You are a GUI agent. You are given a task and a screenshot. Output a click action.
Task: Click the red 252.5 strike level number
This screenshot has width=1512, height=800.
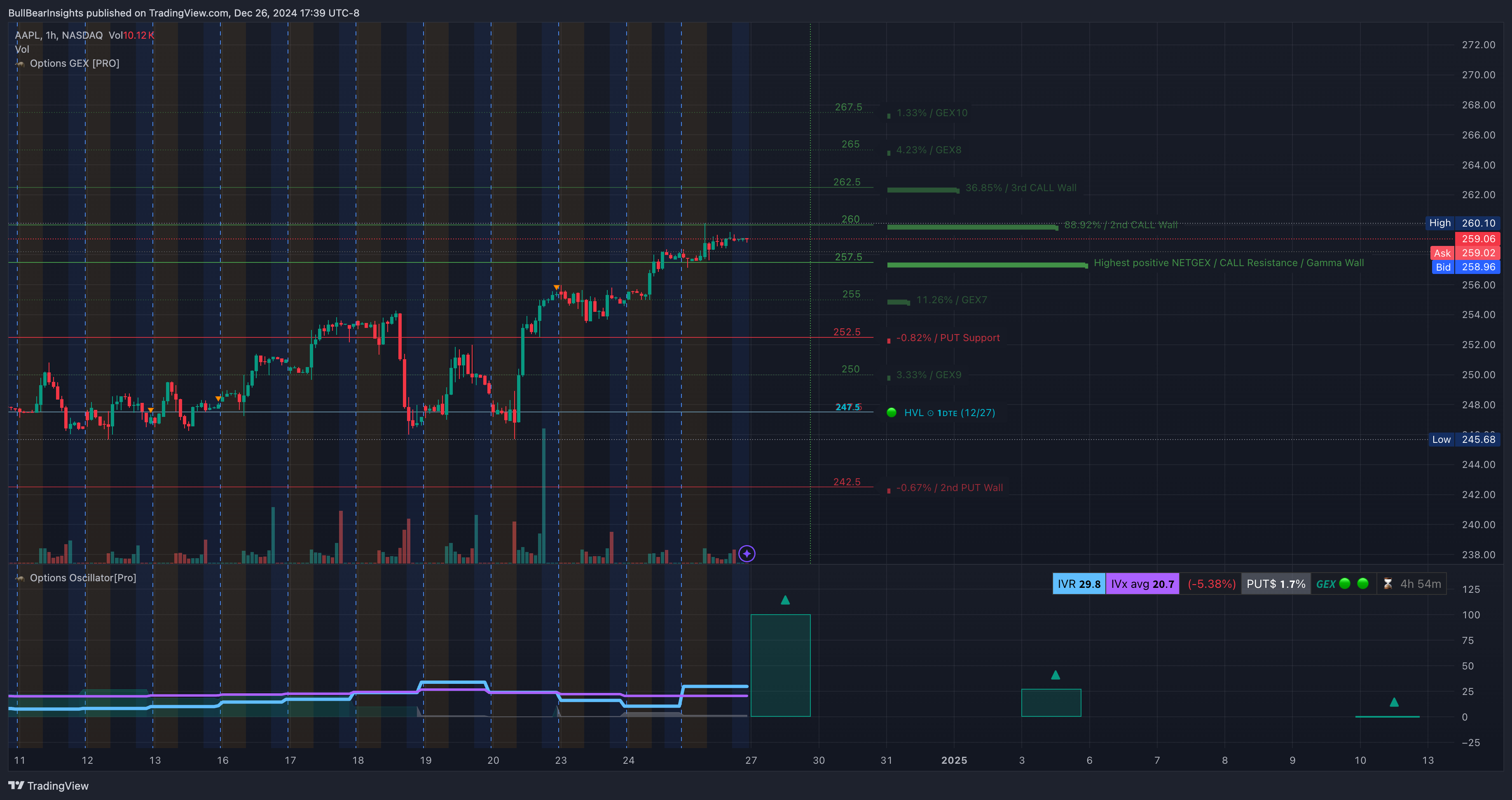(x=847, y=332)
